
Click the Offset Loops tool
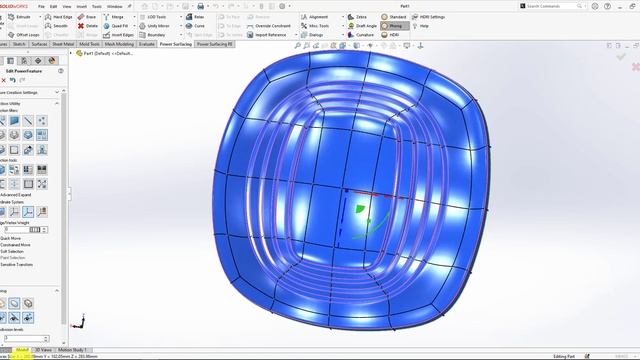tap(24, 35)
